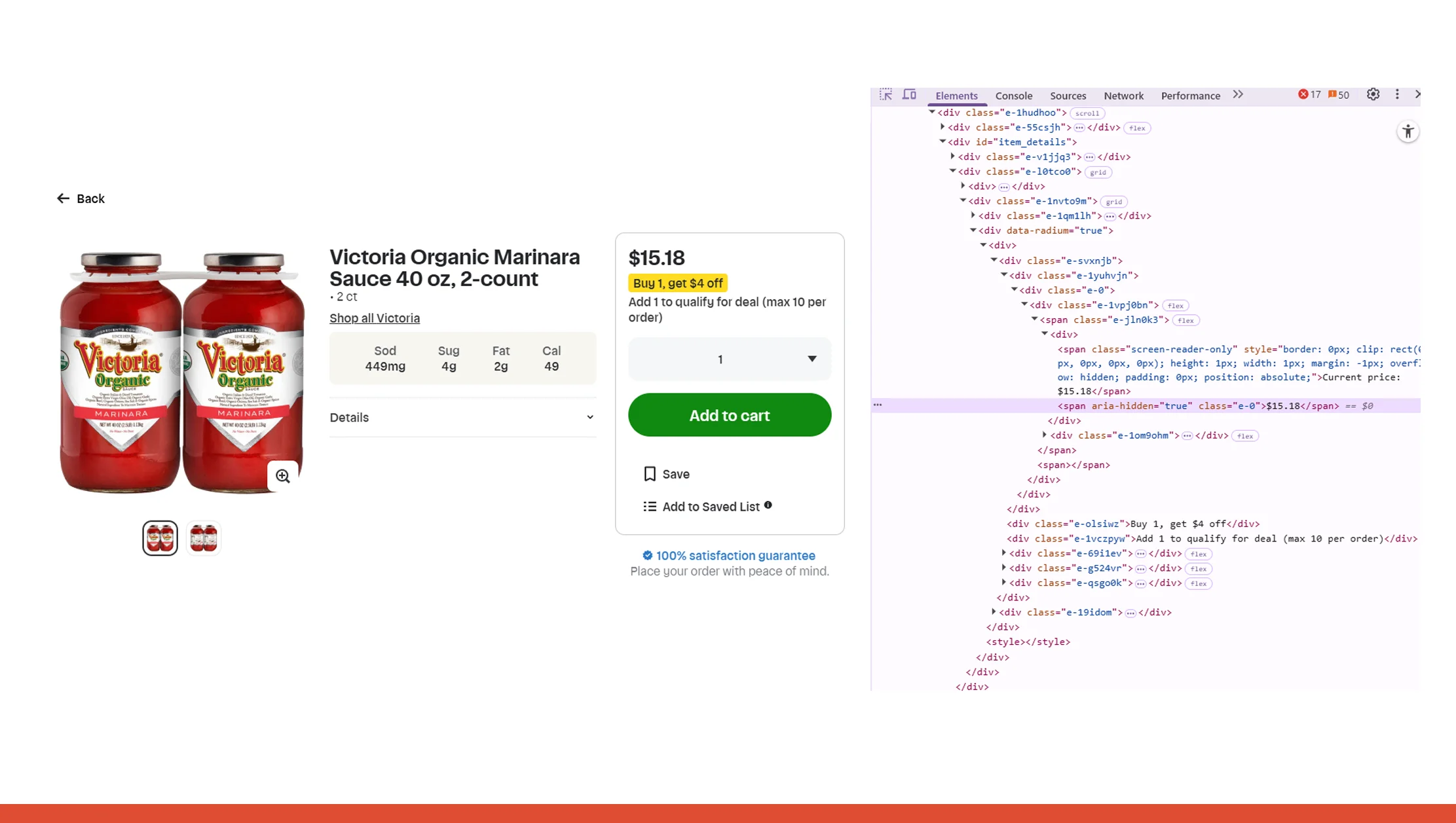
Task: Open the Shop all Victoria link
Action: pos(374,318)
